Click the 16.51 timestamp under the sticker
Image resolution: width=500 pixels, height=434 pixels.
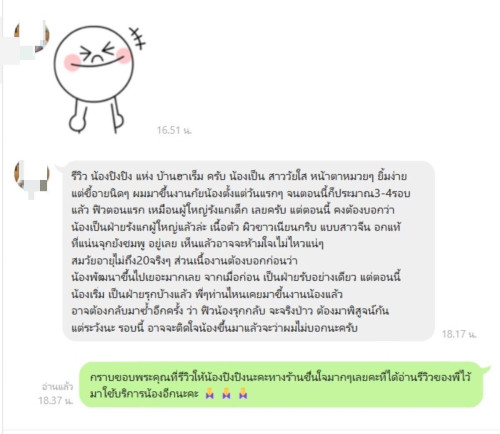(174, 130)
